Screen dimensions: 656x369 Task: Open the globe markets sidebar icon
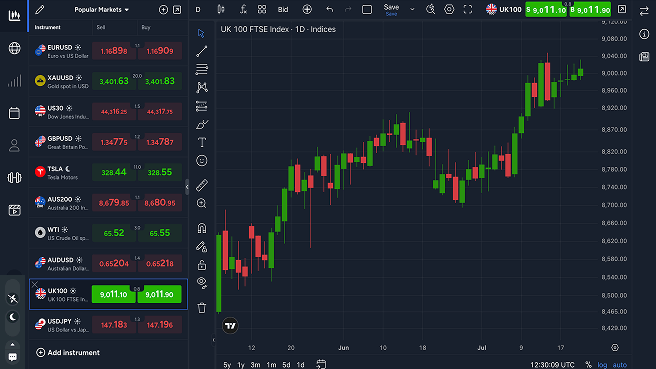pyautogui.click(x=14, y=48)
